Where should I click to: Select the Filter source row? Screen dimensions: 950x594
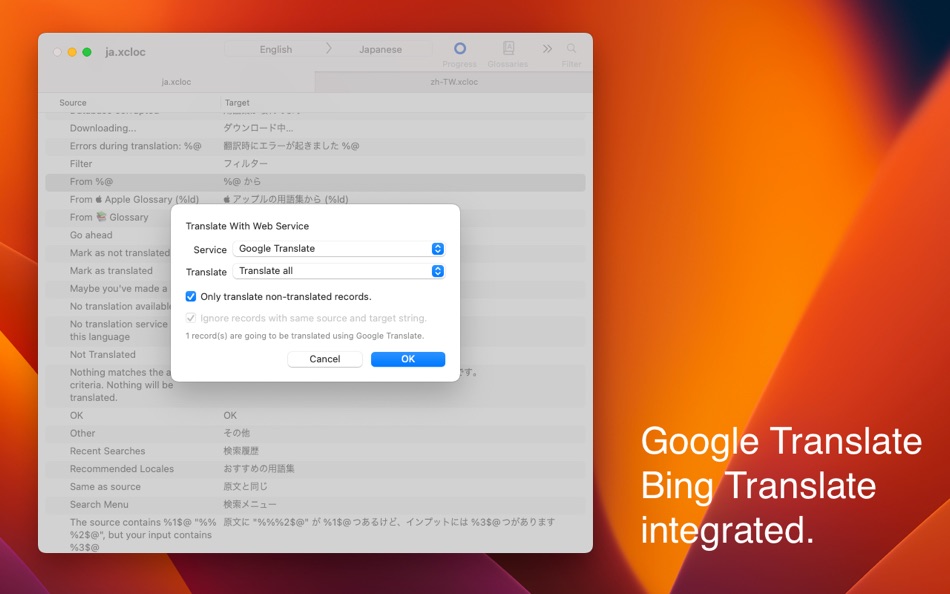(x=315, y=164)
